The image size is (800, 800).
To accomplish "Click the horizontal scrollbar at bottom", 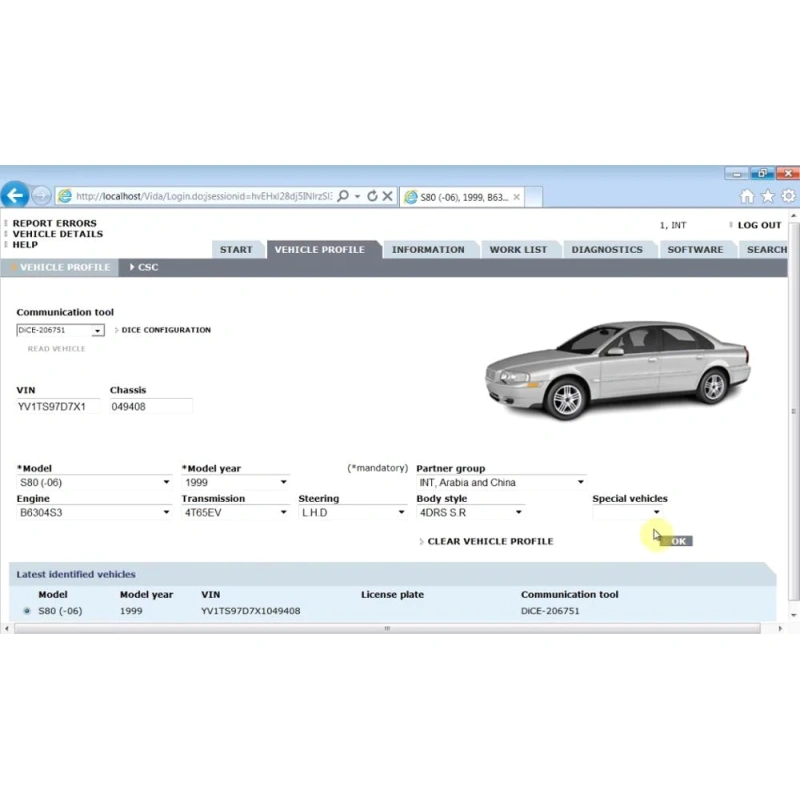I will (387, 629).
